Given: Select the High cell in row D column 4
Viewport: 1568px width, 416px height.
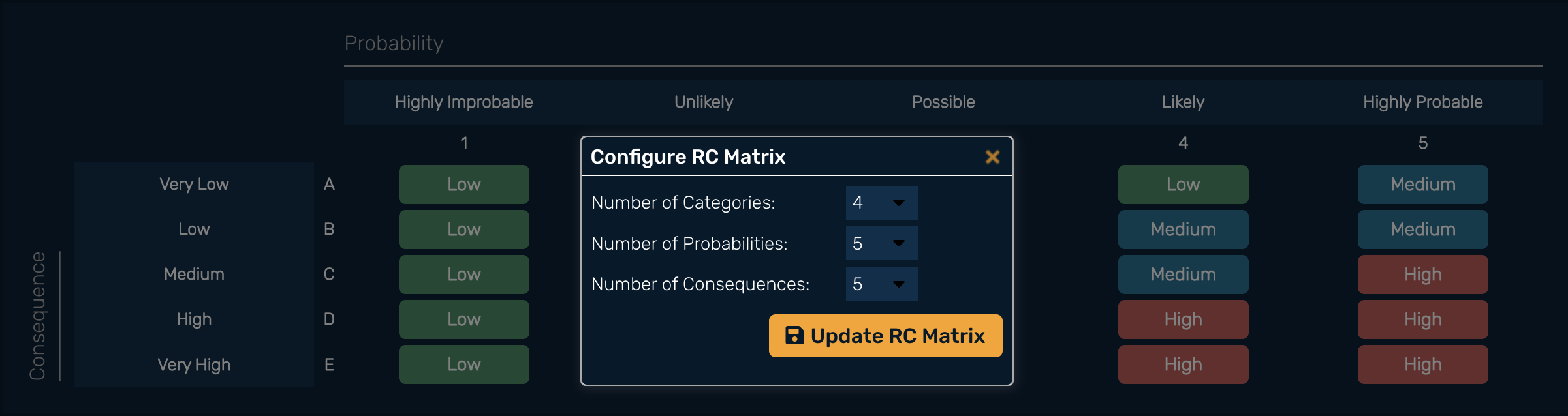Looking at the screenshot, I should coord(1183,319).
